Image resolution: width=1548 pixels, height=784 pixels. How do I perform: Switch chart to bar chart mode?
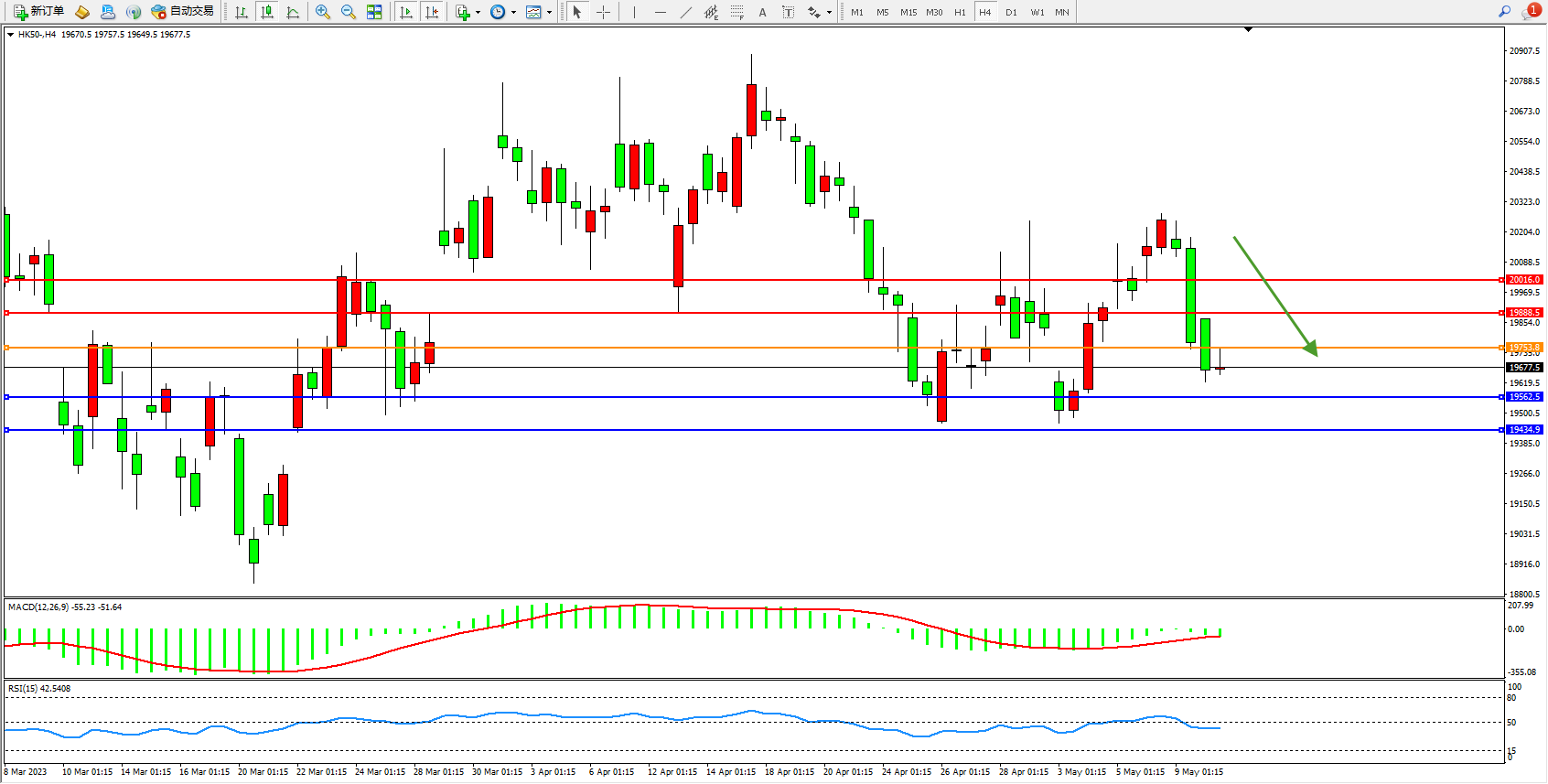[x=242, y=12]
